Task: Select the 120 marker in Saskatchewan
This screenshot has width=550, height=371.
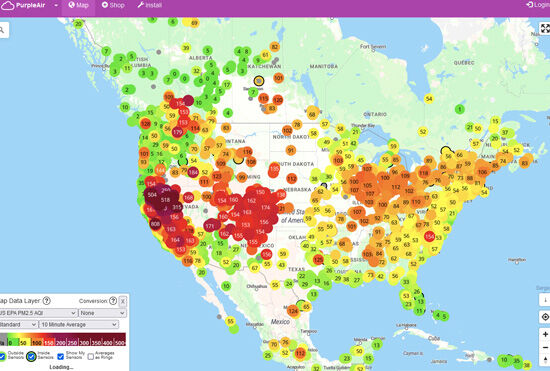Action: tap(278, 100)
